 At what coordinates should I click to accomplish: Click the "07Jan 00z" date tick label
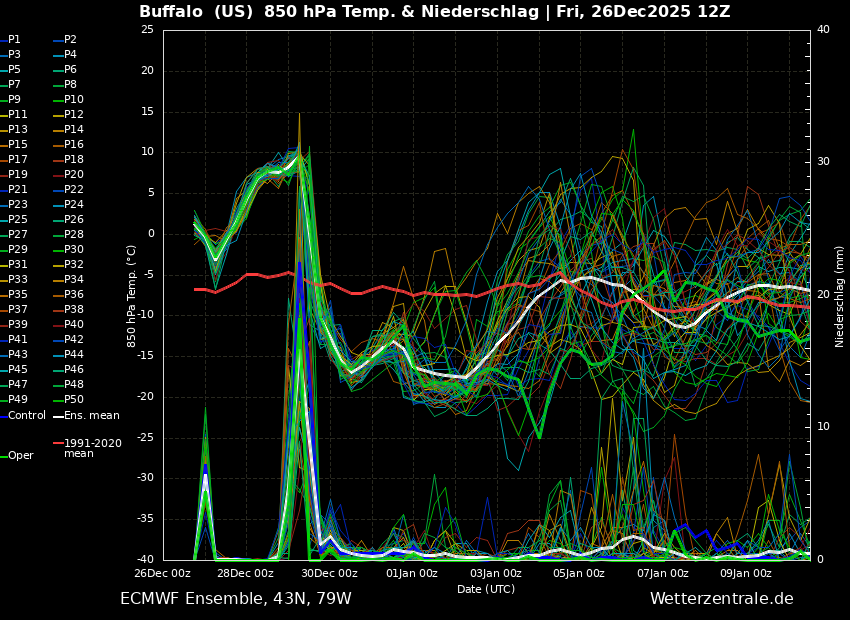(662, 573)
